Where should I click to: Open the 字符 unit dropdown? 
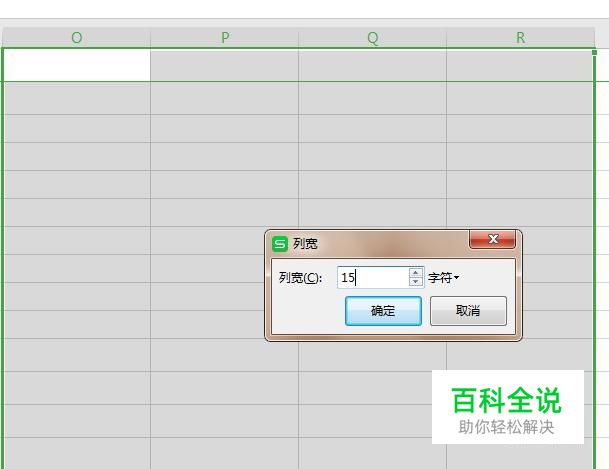point(444,278)
